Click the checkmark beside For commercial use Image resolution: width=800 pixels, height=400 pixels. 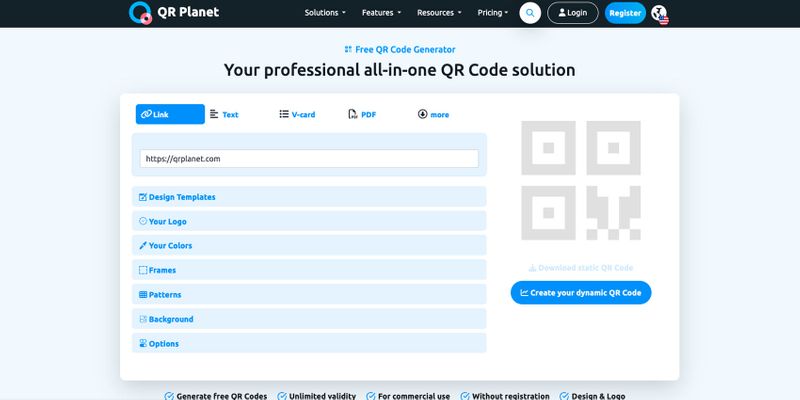point(371,396)
